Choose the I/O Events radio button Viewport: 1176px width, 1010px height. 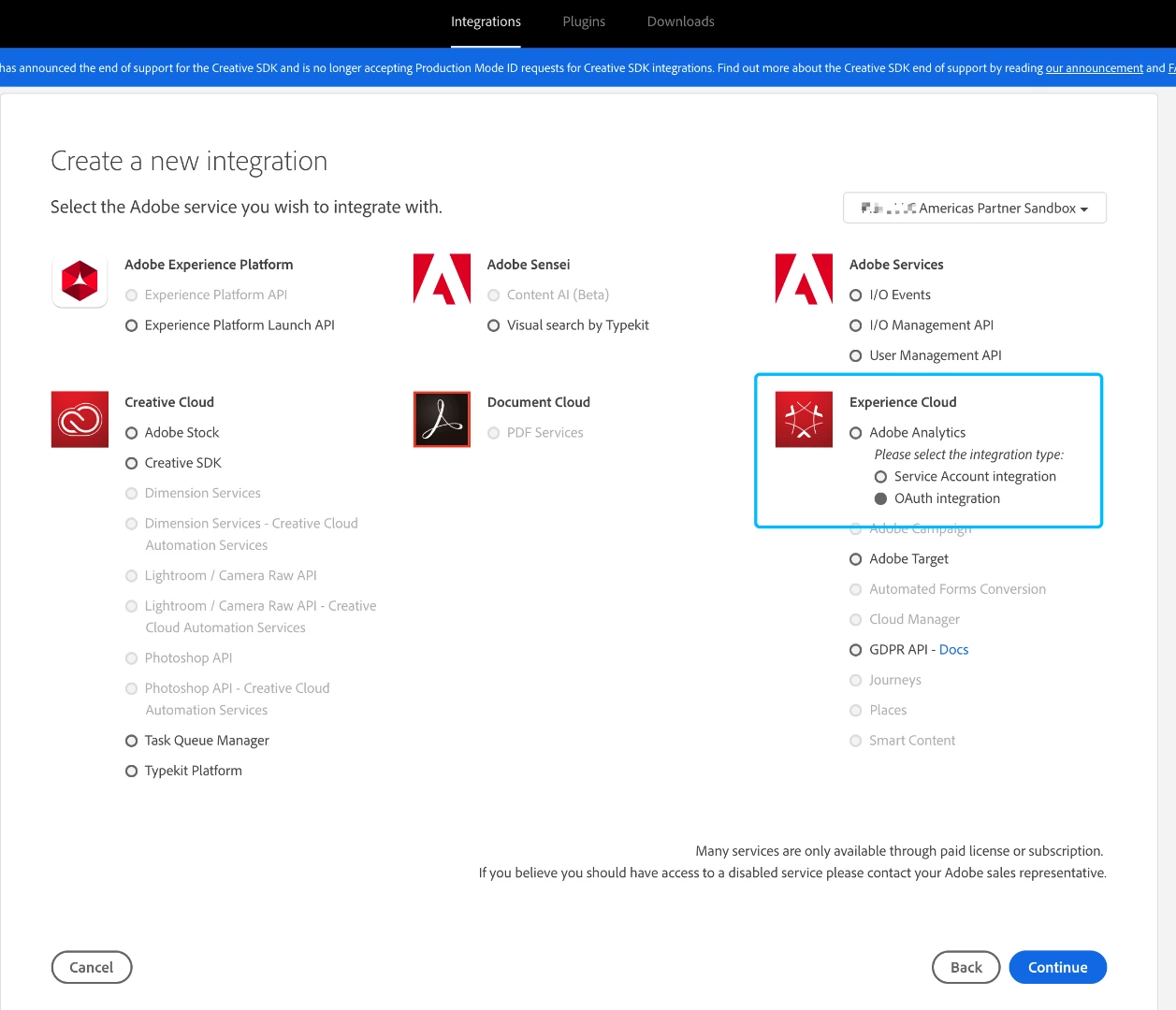(856, 296)
